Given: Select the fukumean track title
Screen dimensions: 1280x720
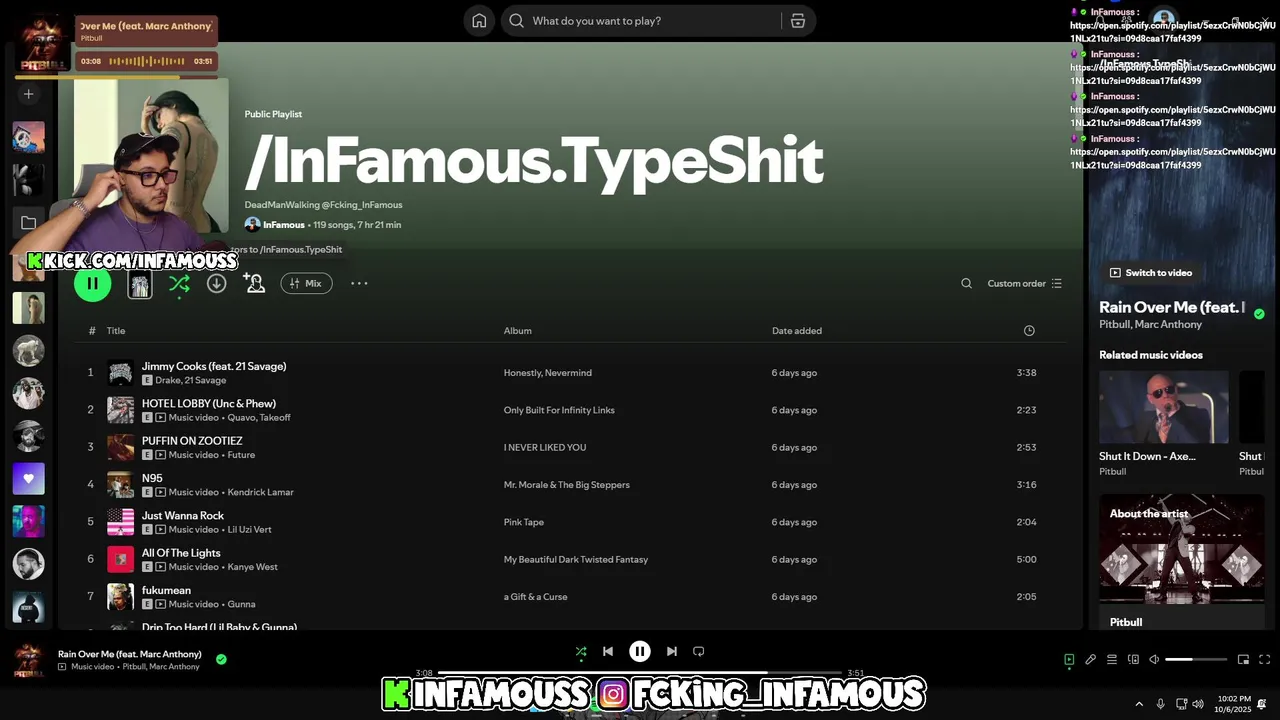Looking at the screenshot, I should 166,590.
